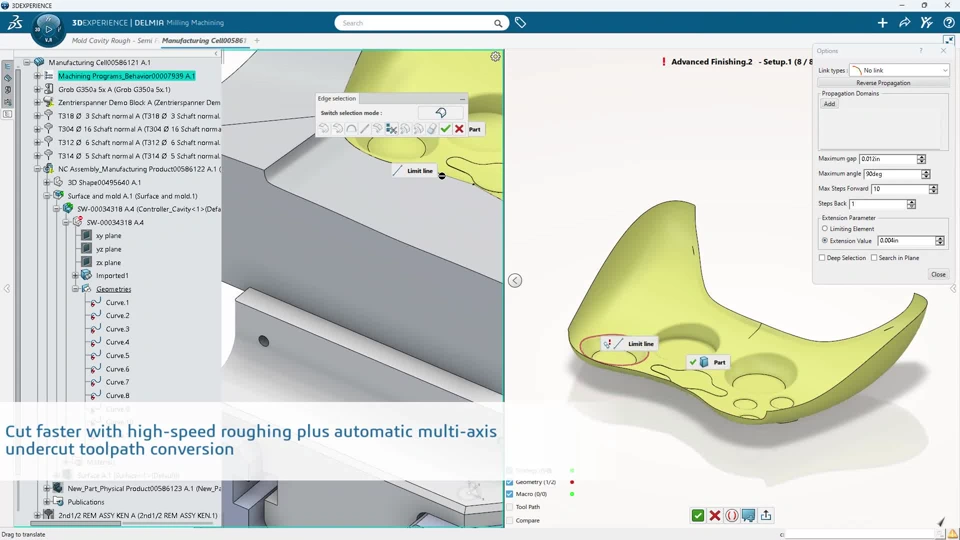This screenshot has height=540, width=960.
Task: Expand the Grob G350a 5x tree node
Action: click(37, 89)
